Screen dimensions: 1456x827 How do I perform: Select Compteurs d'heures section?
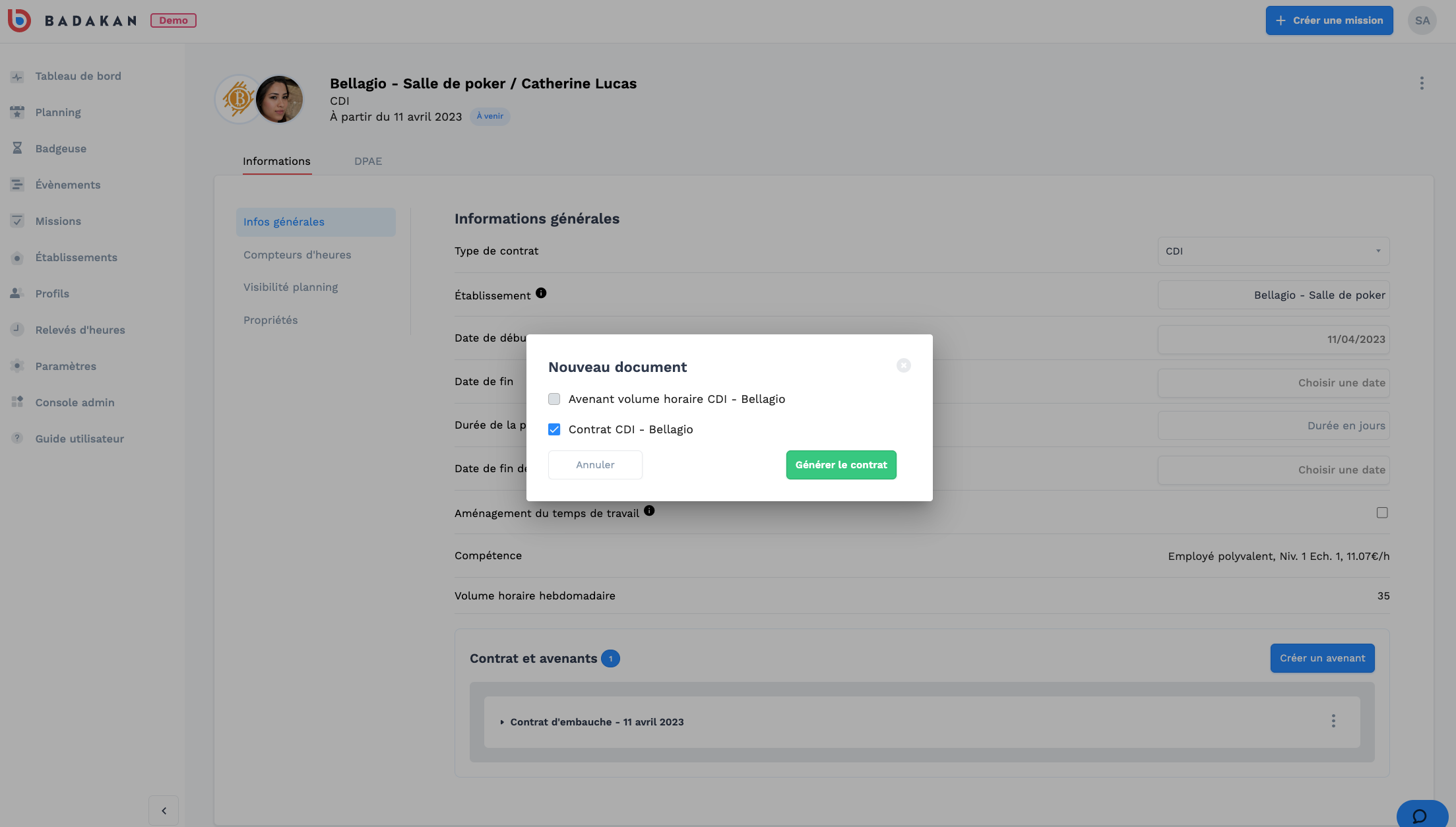297,255
